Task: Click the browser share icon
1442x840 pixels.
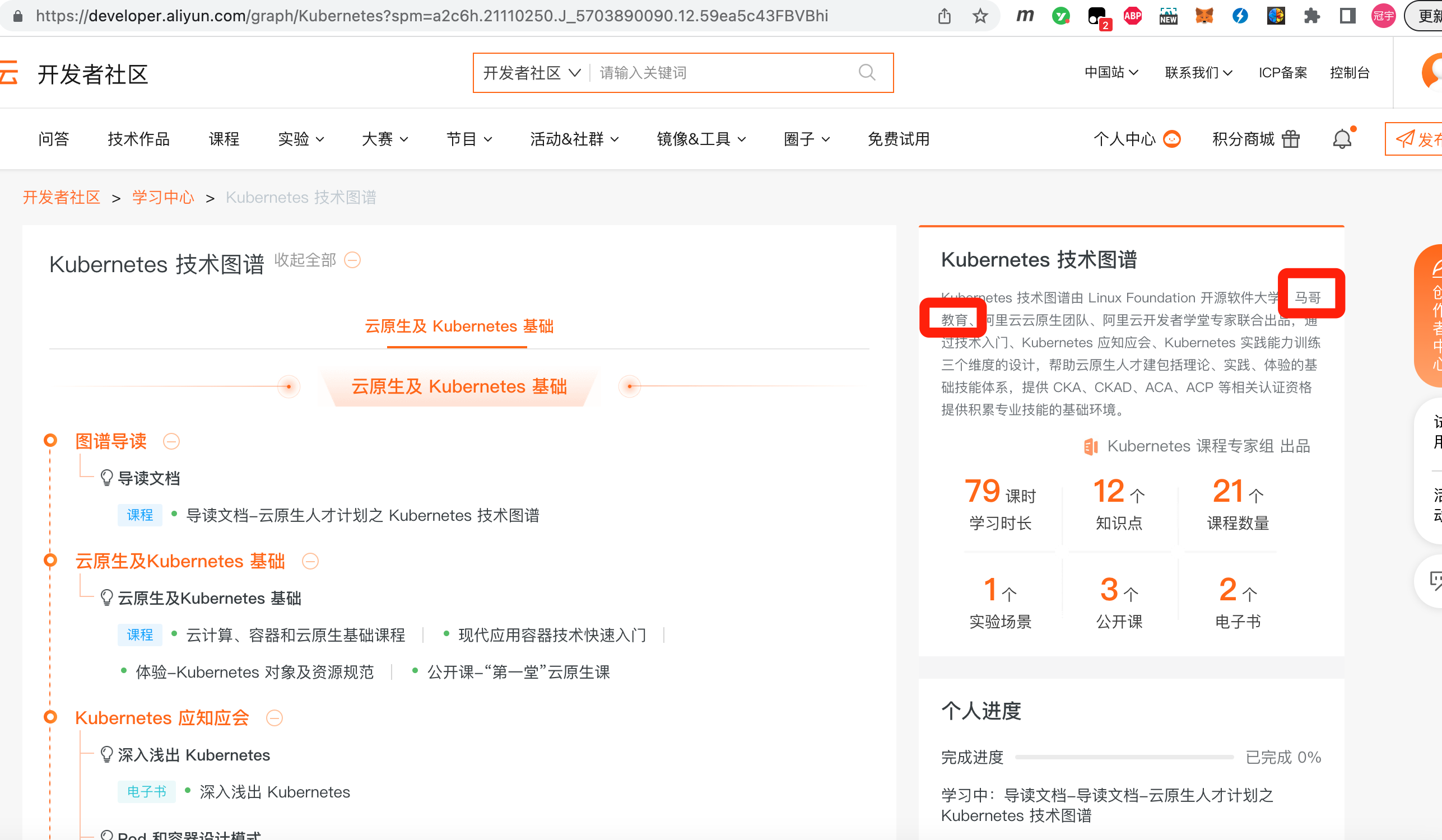Action: pos(944,16)
